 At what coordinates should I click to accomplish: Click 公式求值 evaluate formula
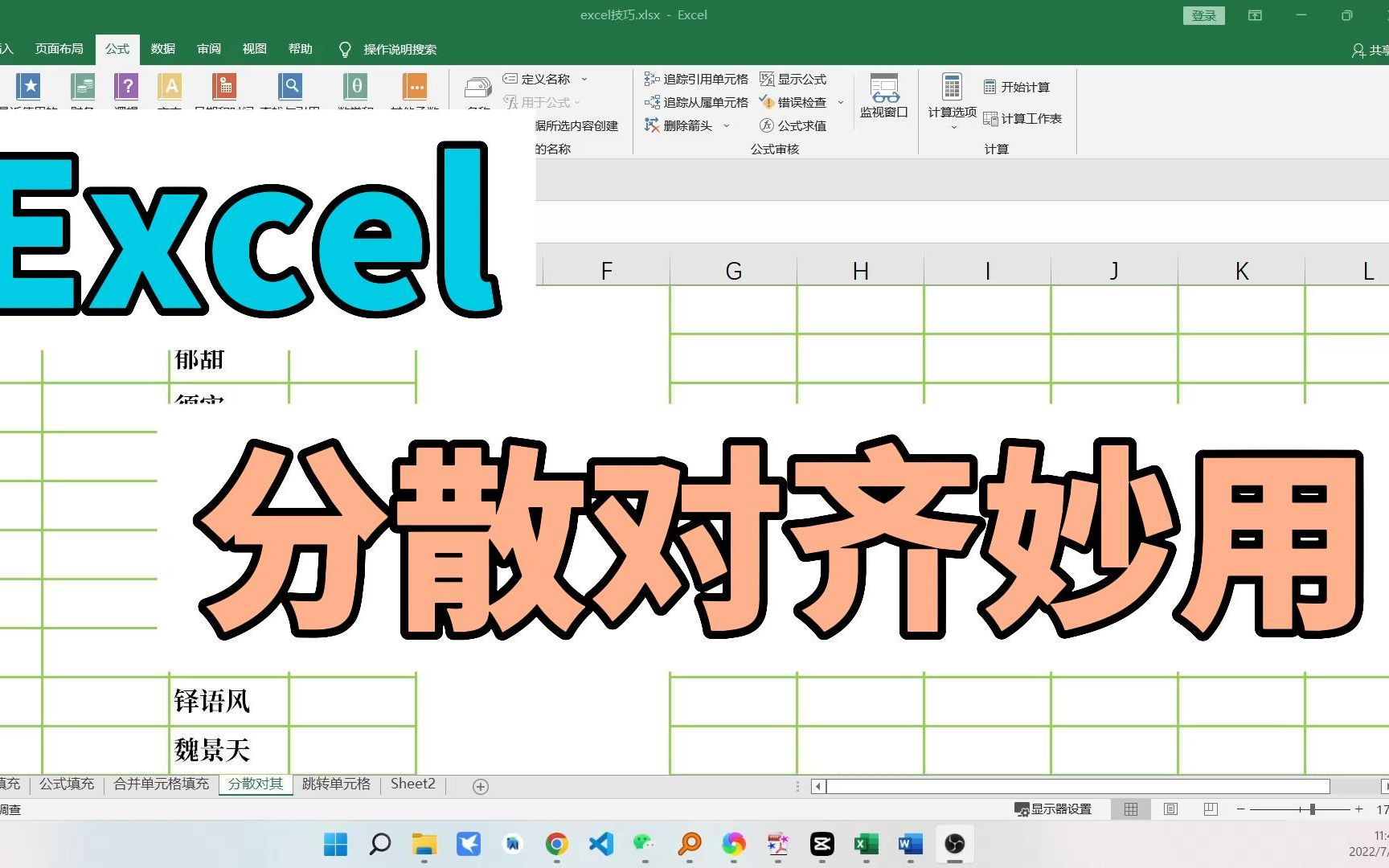pos(793,125)
